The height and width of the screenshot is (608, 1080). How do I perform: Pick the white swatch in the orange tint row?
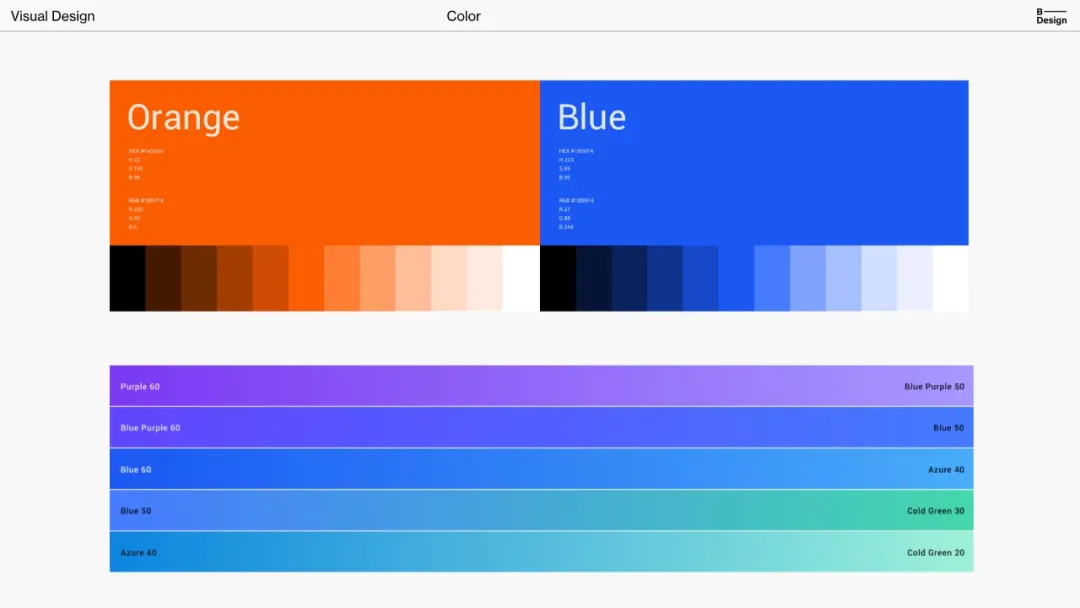(x=521, y=278)
